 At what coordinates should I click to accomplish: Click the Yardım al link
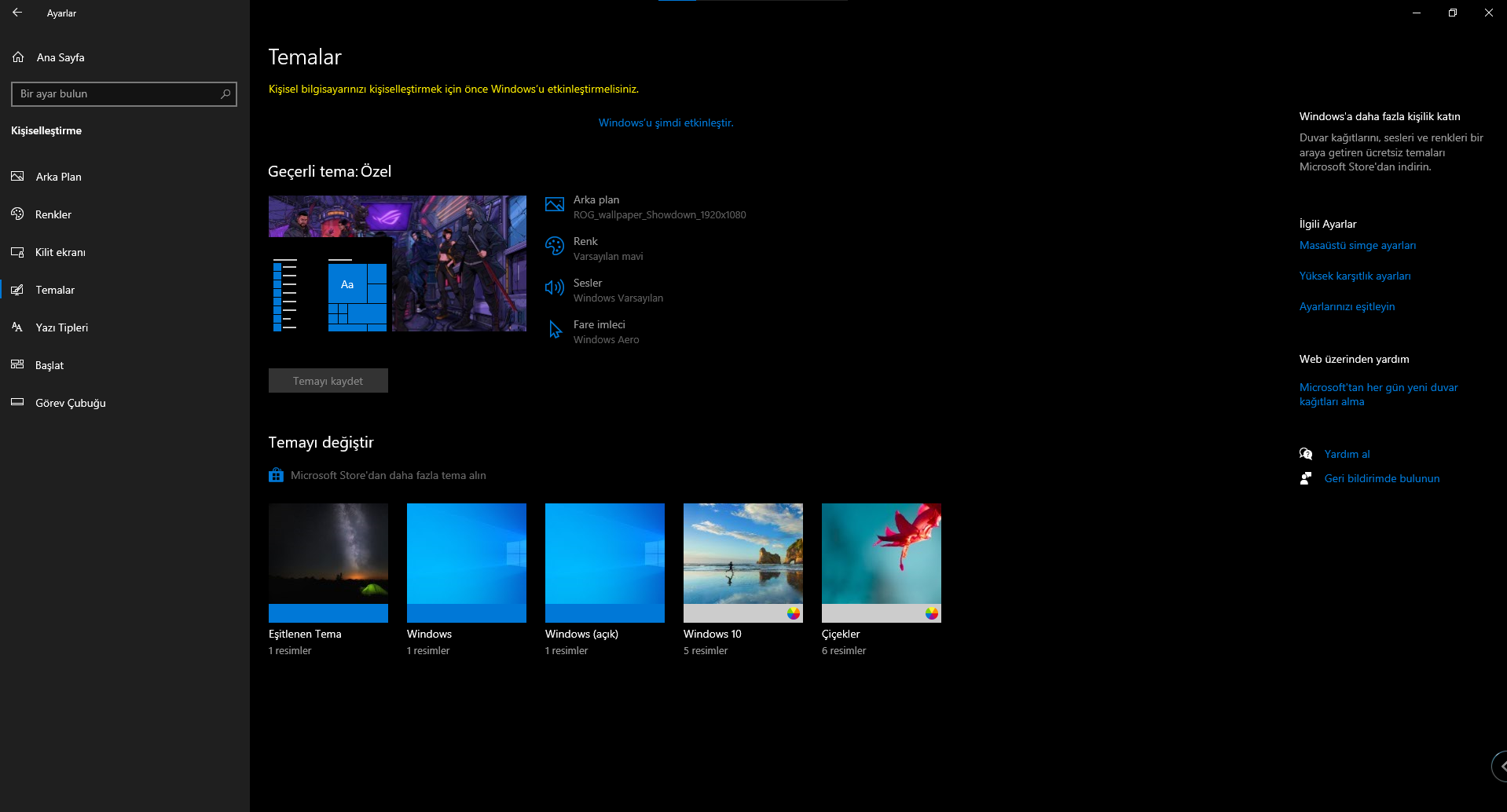[1347, 454]
